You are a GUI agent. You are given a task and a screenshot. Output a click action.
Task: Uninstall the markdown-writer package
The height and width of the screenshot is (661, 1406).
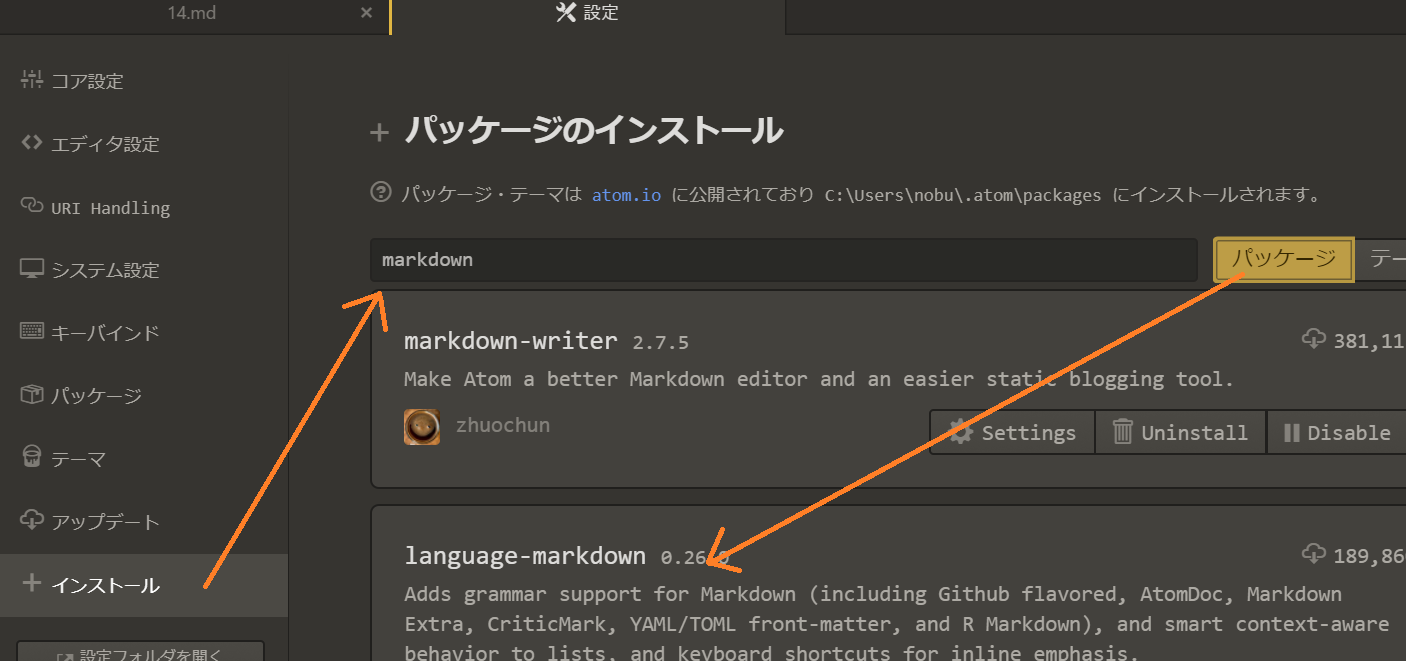pos(1180,432)
